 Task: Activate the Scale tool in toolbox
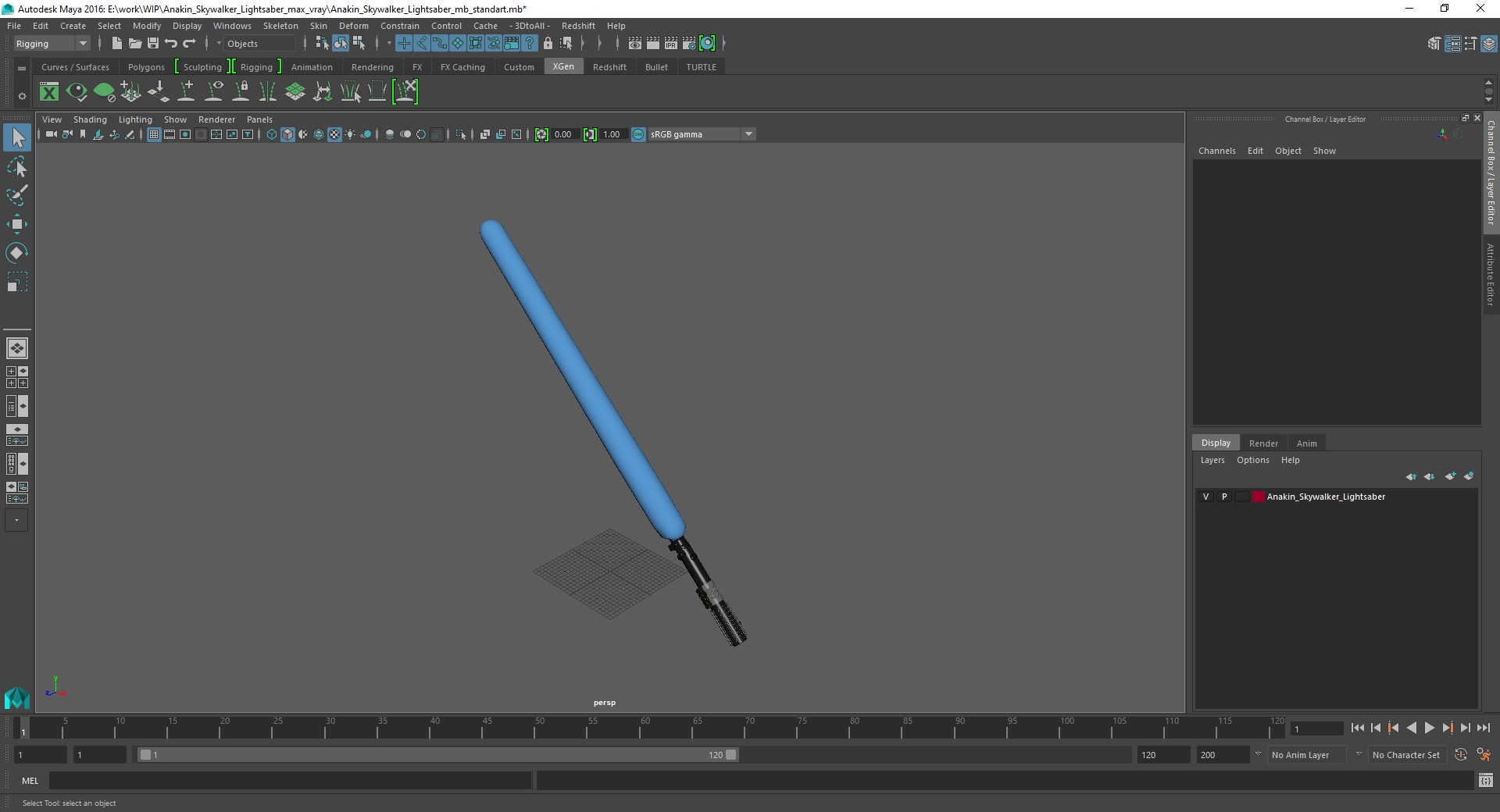[x=17, y=282]
